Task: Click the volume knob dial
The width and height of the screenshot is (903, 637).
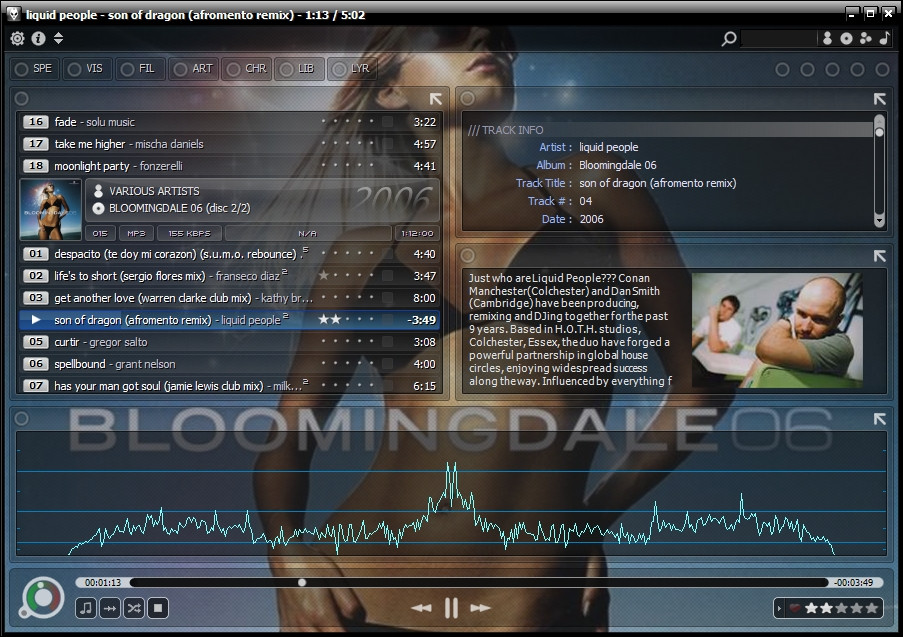Action: 43,597
